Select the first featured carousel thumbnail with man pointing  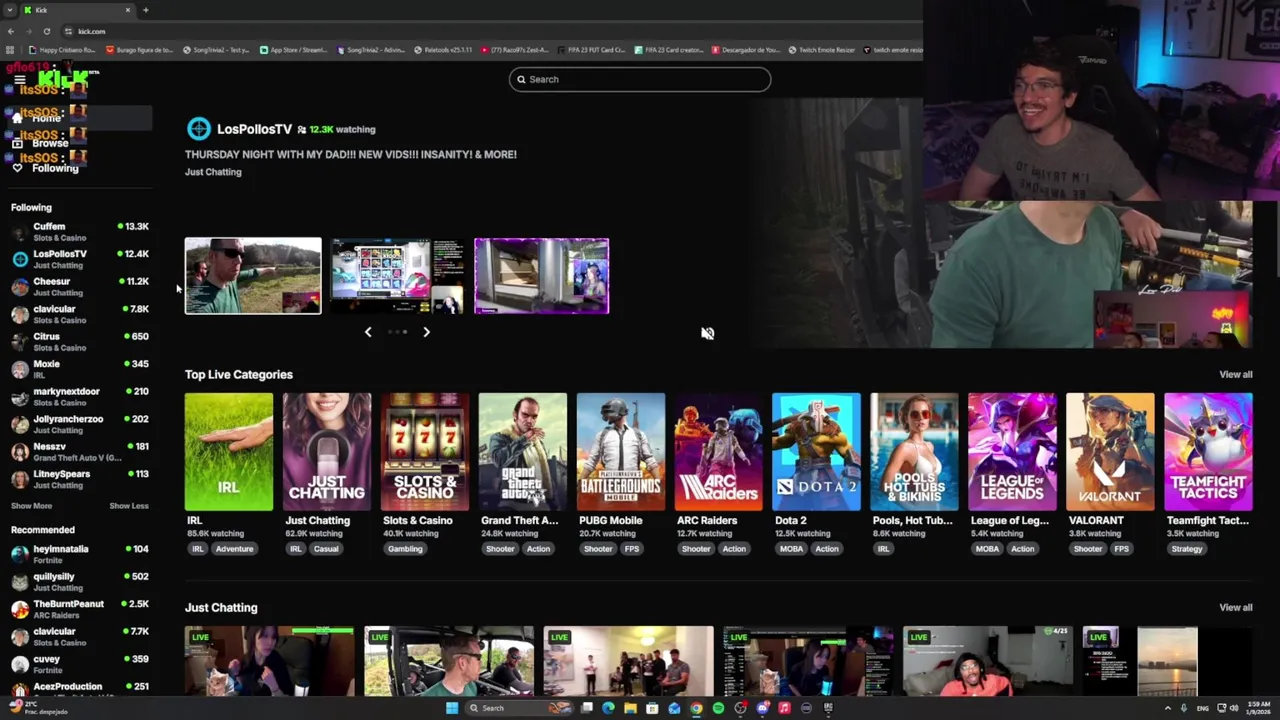click(x=253, y=276)
